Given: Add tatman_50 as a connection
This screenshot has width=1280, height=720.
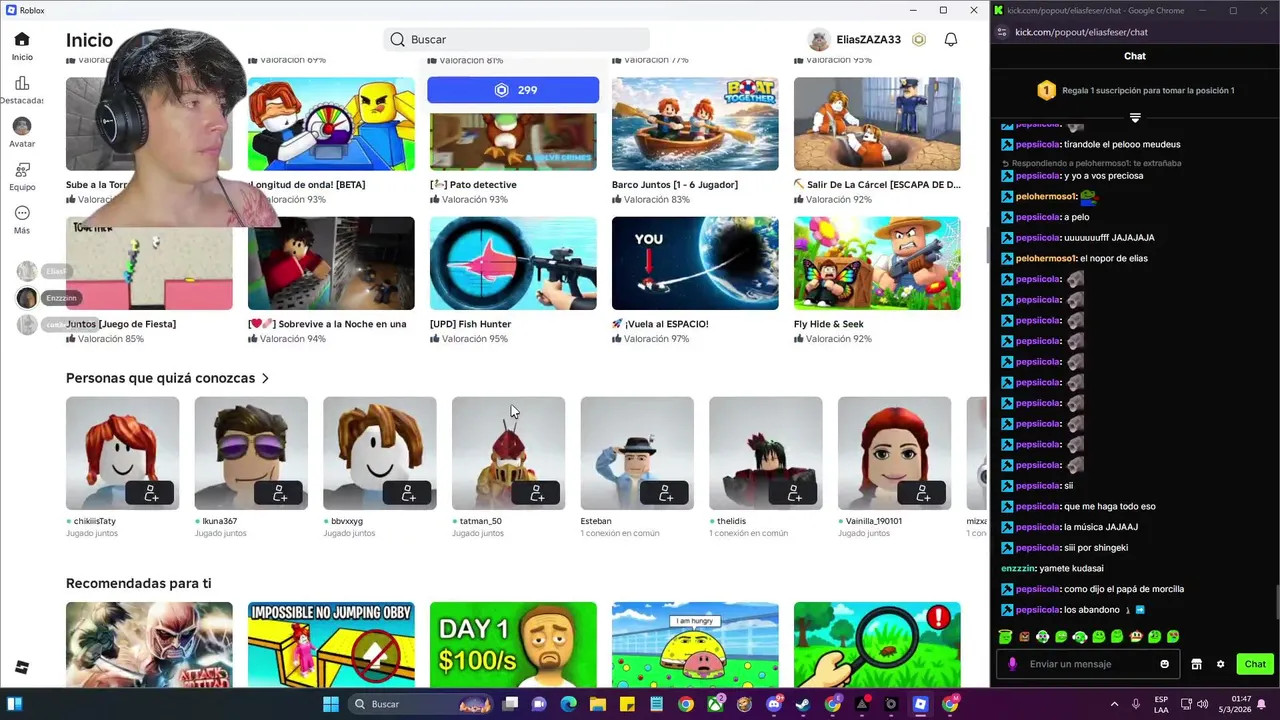Looking at the screenshot, I should point(536,494).
